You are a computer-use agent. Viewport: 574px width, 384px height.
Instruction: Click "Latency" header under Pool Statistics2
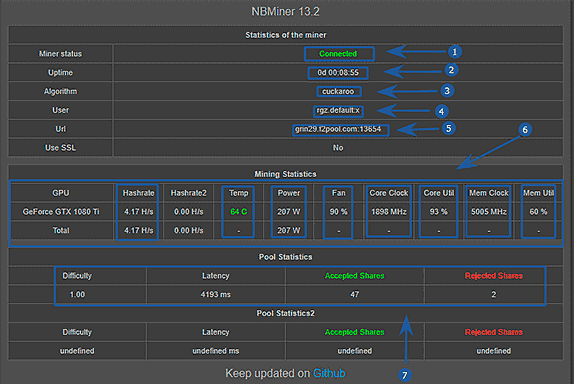pyautogui.click(x=216, y=332)
